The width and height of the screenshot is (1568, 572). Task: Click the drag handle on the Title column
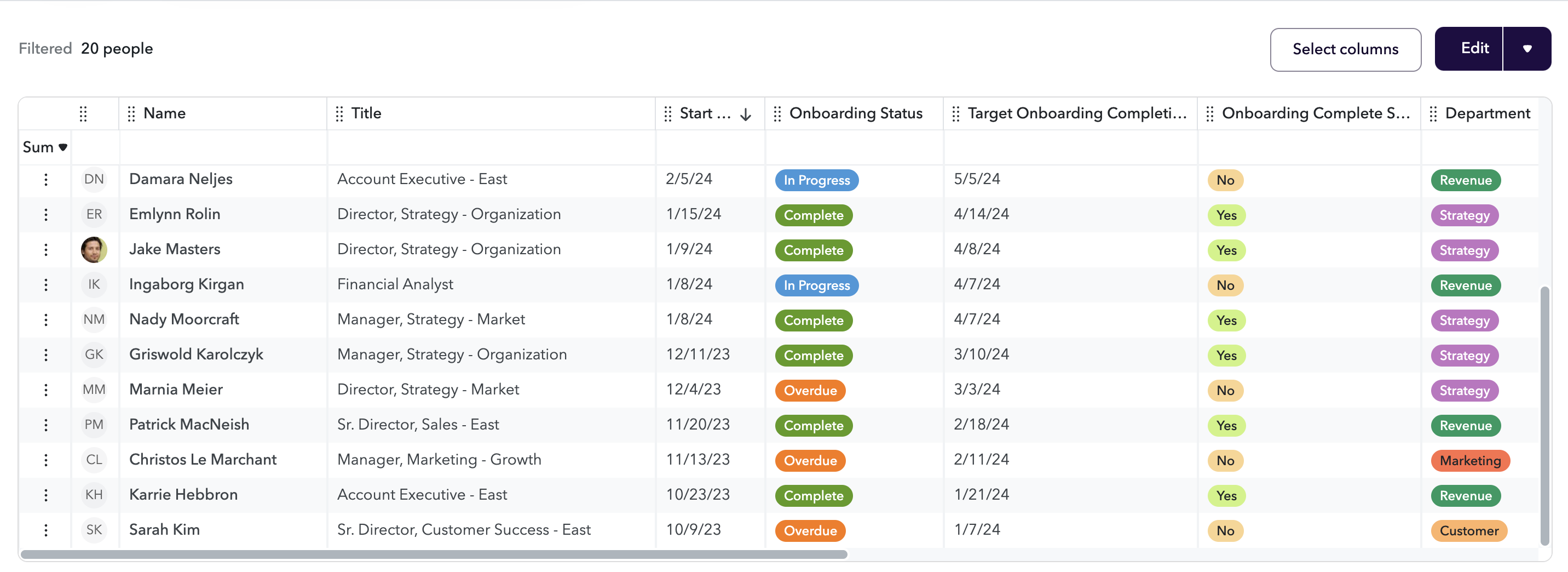pos(339,113)
